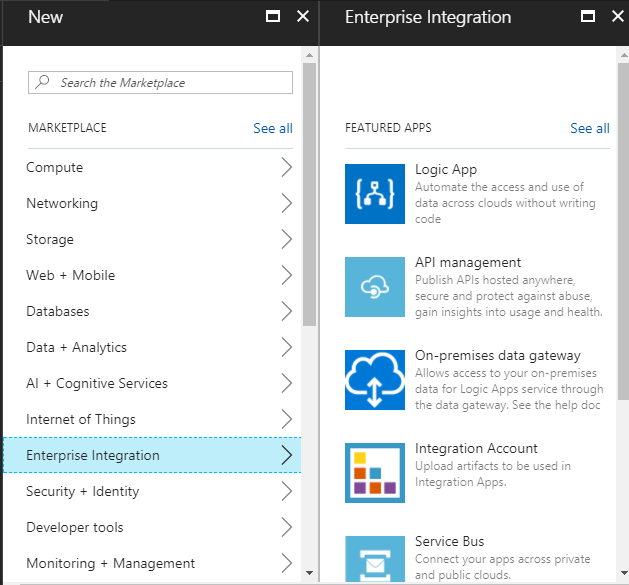This screenshot has width=629, height=585.
Task: Expand the Compute category chevron
Action: click(x=286, y=167)
